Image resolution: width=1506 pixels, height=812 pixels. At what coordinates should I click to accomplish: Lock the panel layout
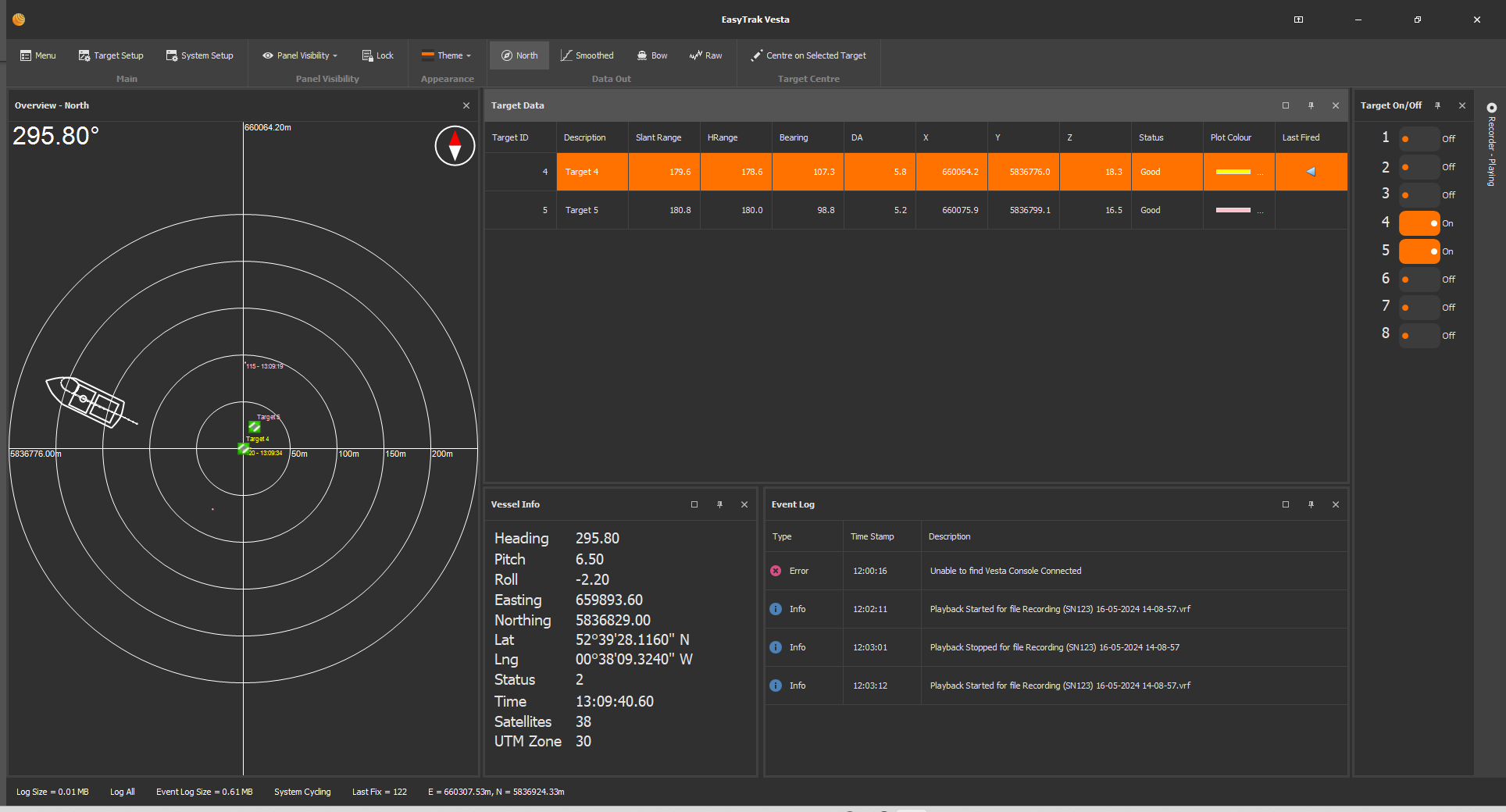378,55
